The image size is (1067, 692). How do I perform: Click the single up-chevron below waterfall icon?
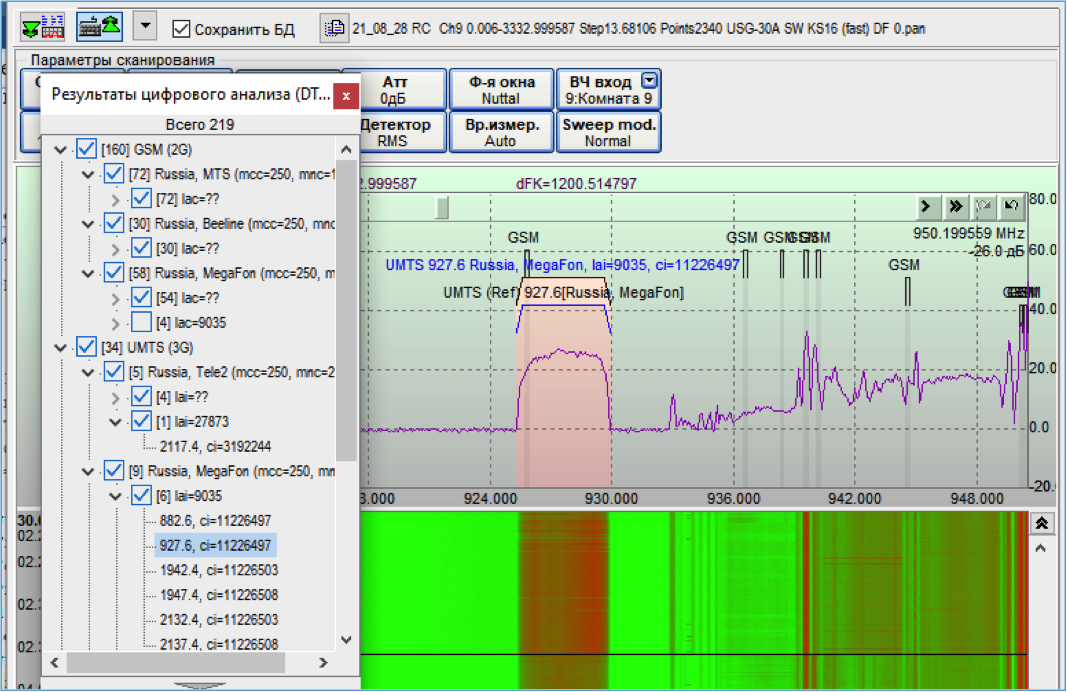[1040, 548]
